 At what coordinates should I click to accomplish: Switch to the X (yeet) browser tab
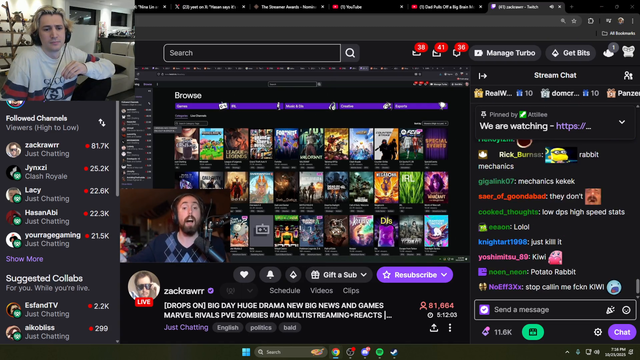point(211,7)
